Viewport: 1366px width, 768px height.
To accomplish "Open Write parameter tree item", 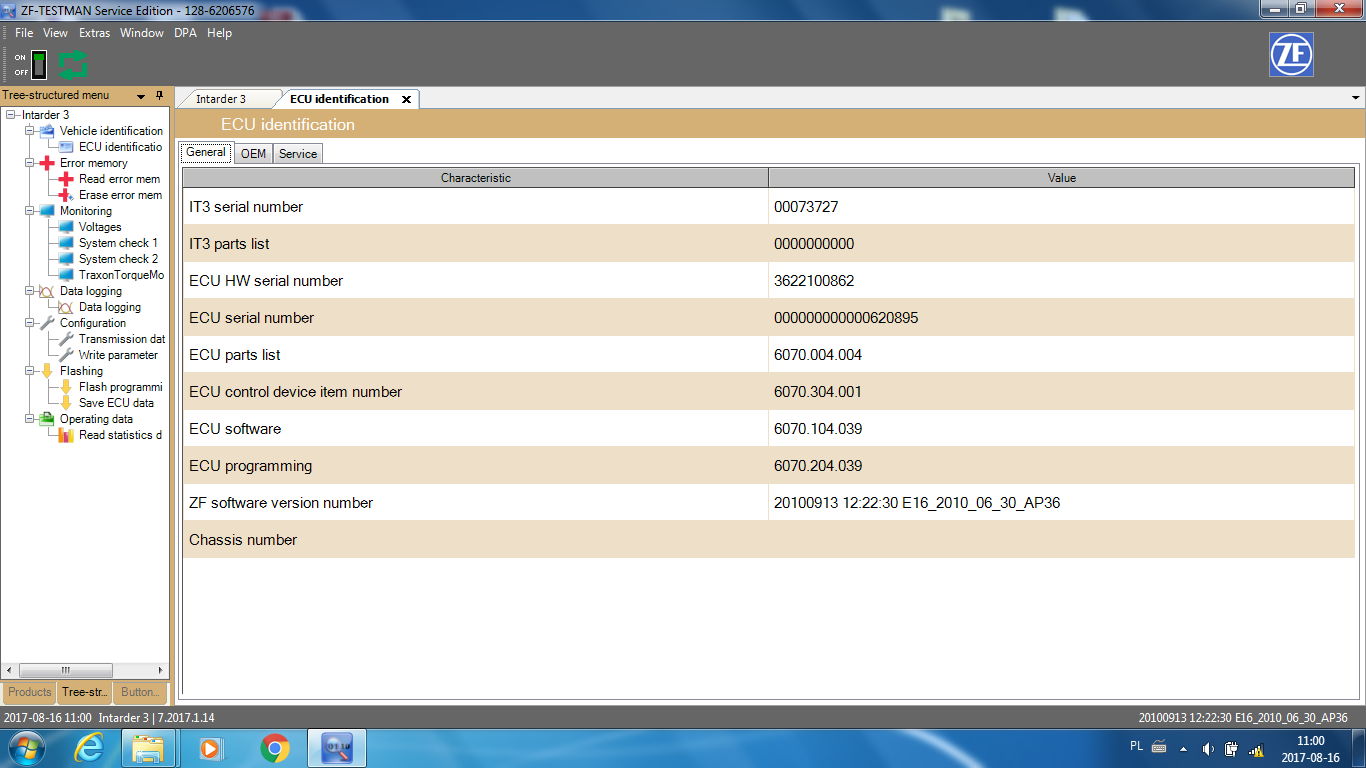I will coord(118,355).
